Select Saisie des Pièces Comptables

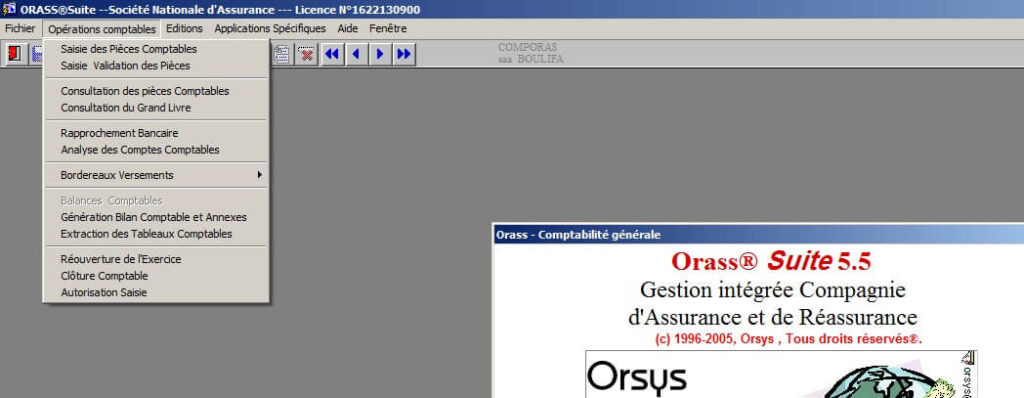pos(157,49)
